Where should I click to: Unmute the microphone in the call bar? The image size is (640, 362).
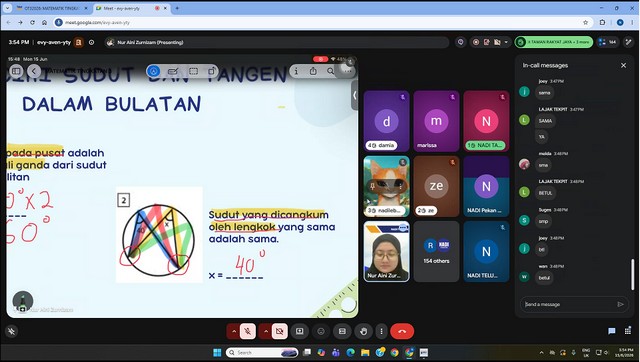point(247,331)
